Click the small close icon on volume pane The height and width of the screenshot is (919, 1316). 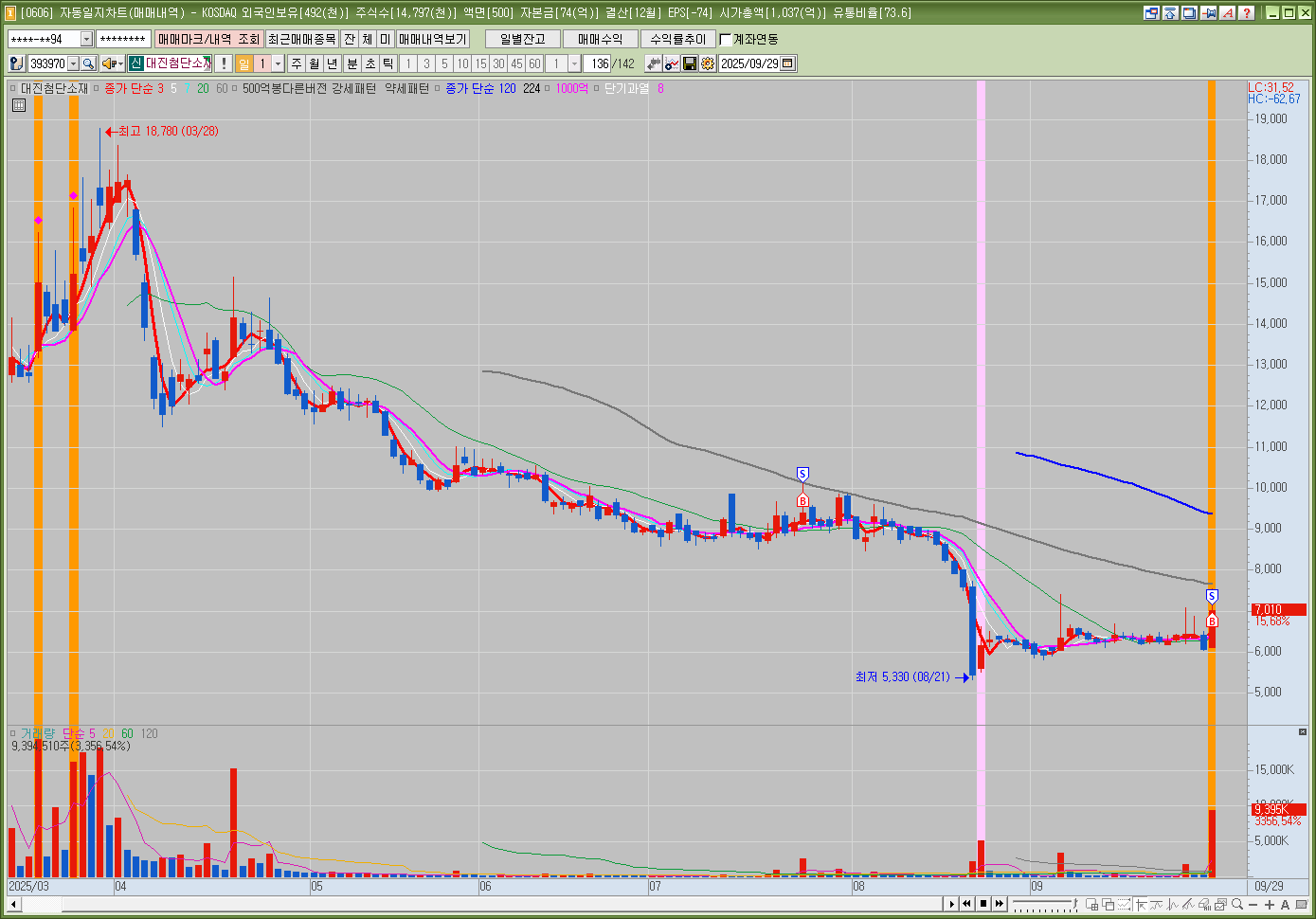[1302, 731]
